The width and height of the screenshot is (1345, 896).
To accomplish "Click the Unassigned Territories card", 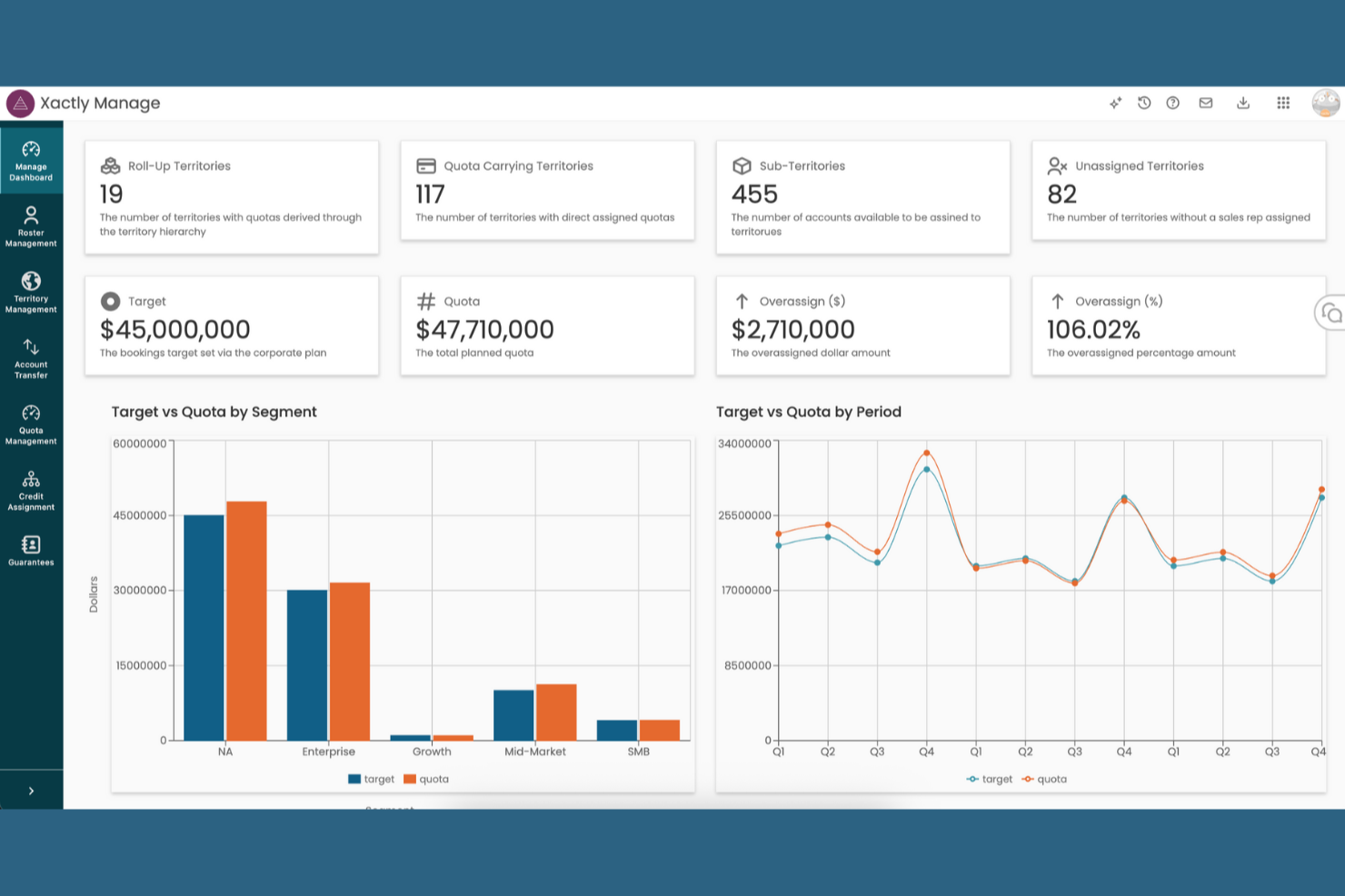I will coord(1178,191).
